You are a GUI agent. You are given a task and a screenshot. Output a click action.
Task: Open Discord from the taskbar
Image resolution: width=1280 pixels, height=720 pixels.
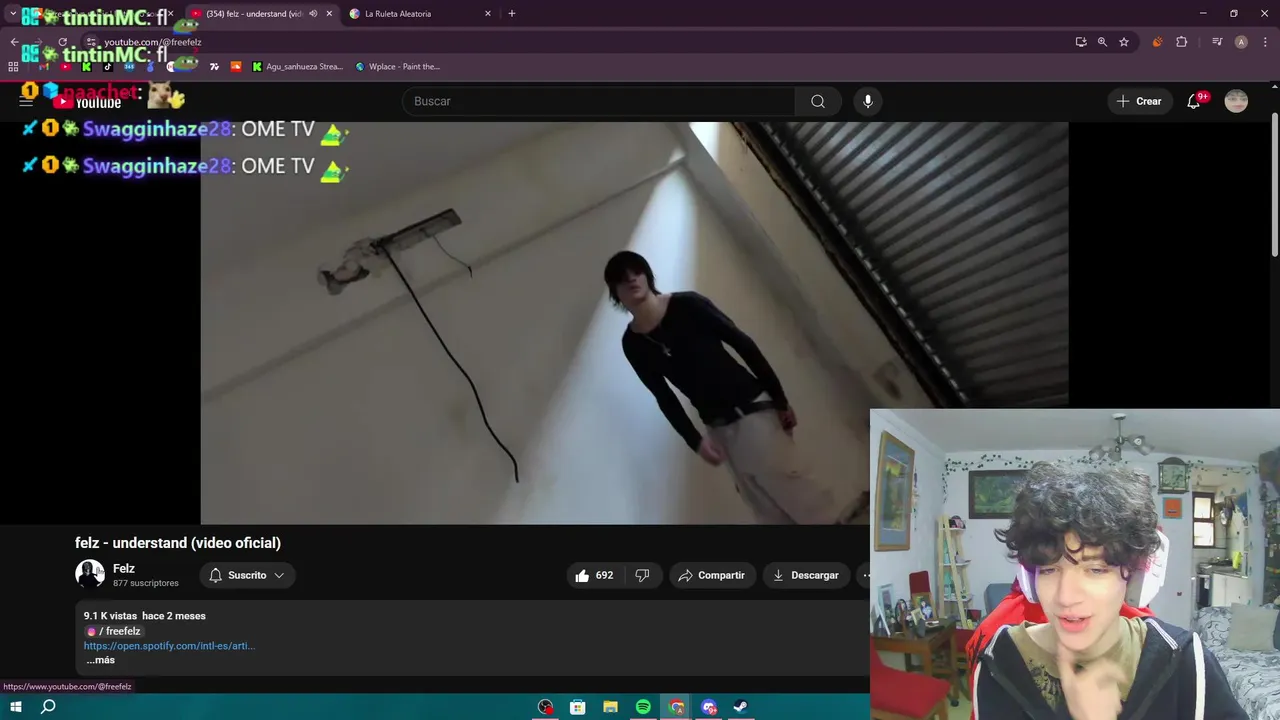click(x=709, y=707)
